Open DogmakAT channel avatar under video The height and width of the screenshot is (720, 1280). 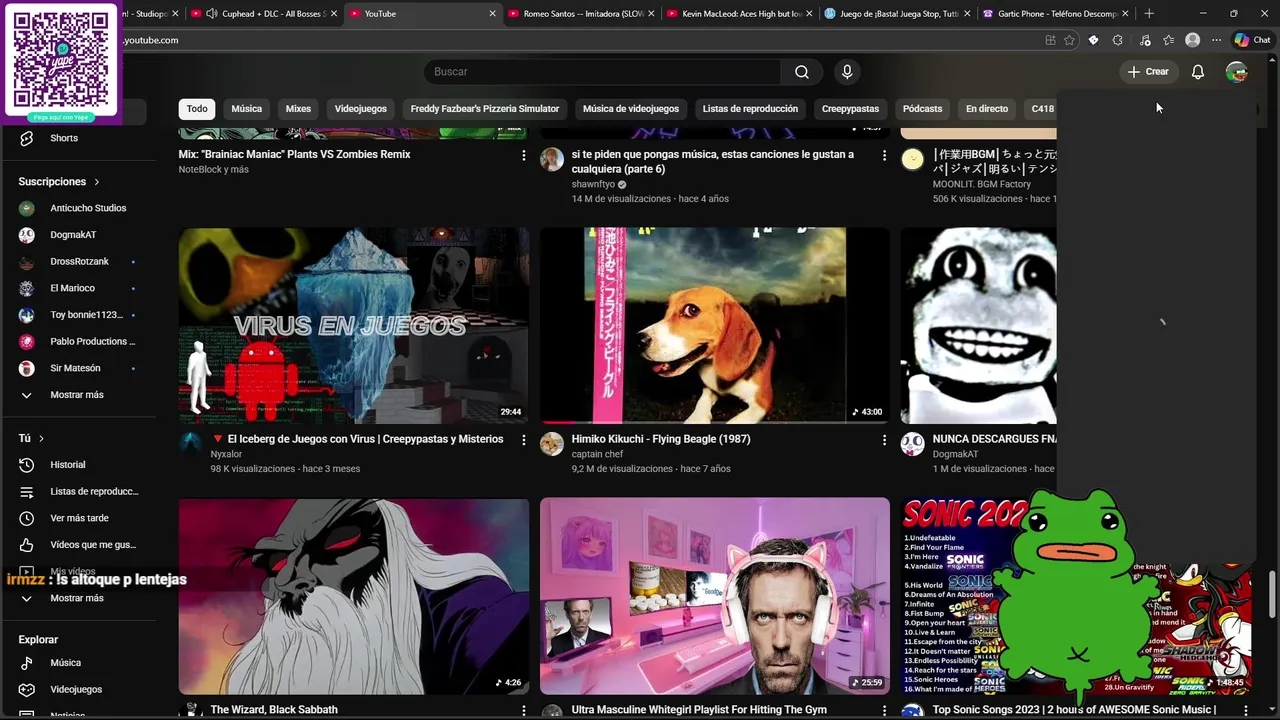pos(912,444)
